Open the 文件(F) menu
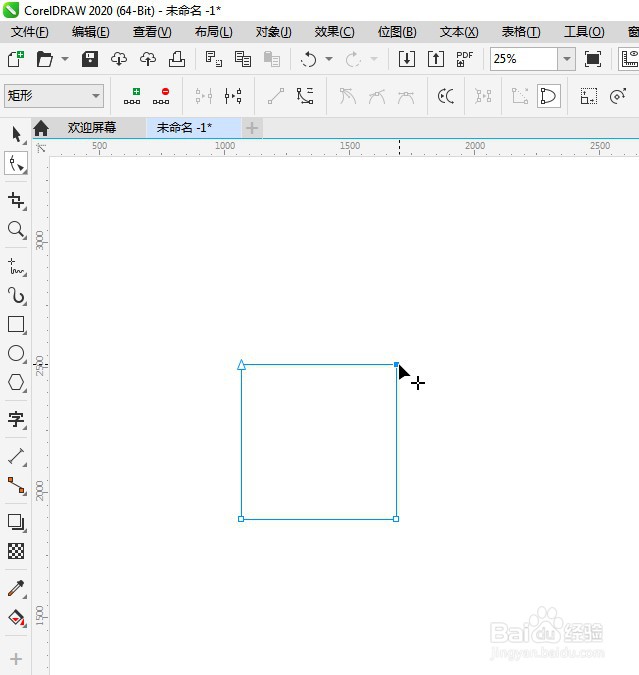Screen dimensions: 639x675 point(29,32)
